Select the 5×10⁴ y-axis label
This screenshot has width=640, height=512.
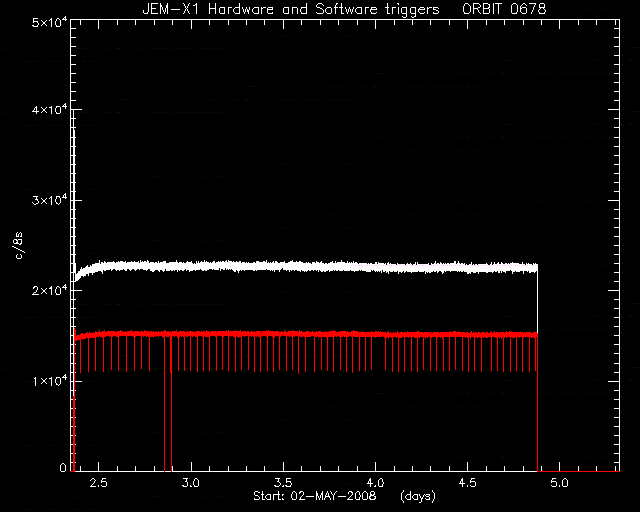[49, 22]
